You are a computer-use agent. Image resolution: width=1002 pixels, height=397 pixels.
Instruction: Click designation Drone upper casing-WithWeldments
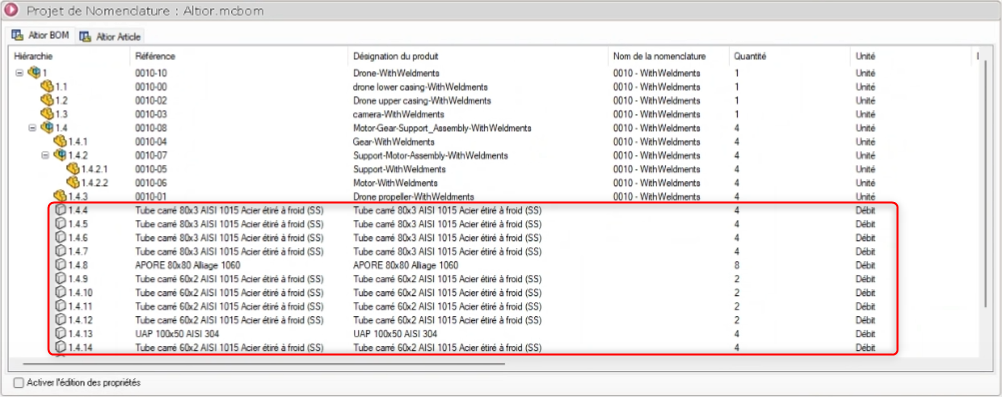pyautogui.click(x=422, y=100)
